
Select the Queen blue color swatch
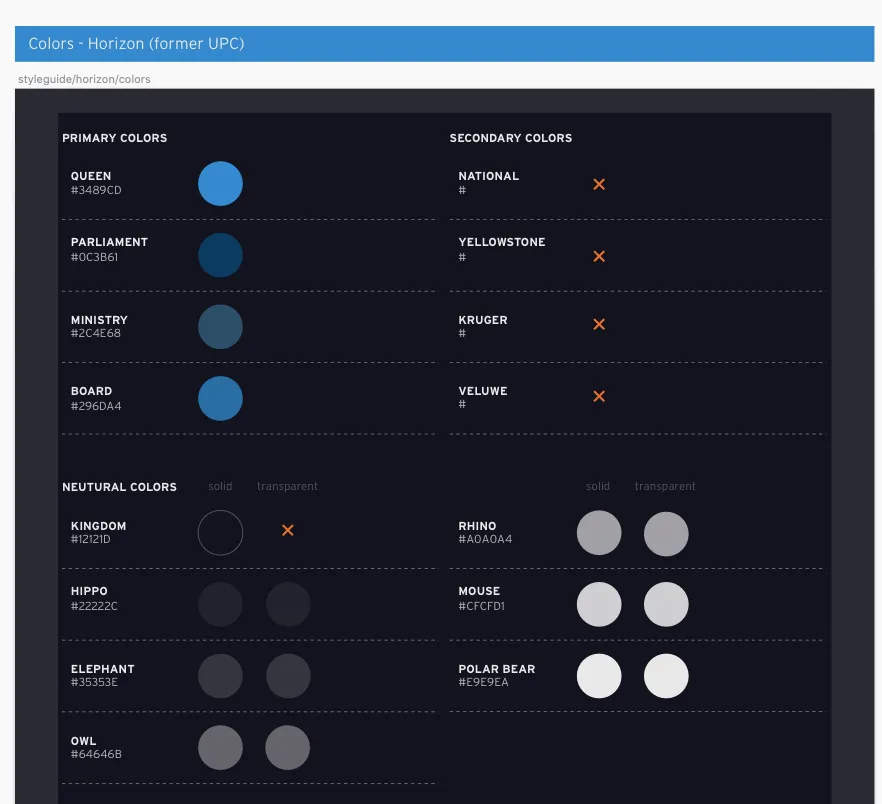point(220,184)
